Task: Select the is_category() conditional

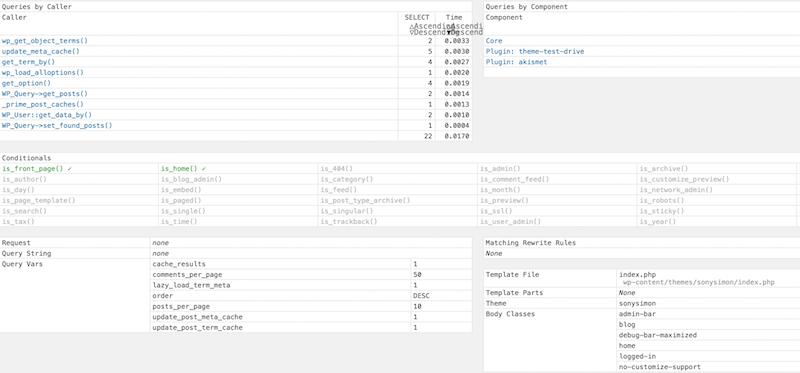Action: click(347, 179)
